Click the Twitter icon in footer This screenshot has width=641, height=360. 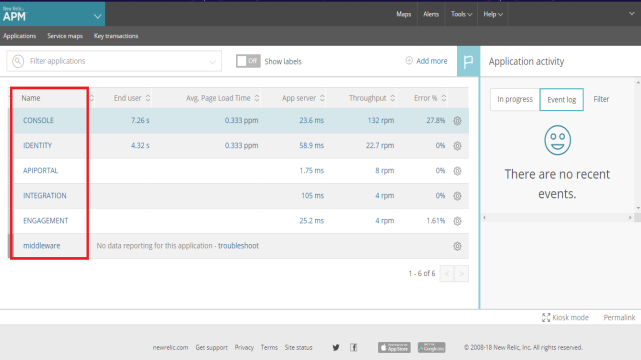click(336, 347)
